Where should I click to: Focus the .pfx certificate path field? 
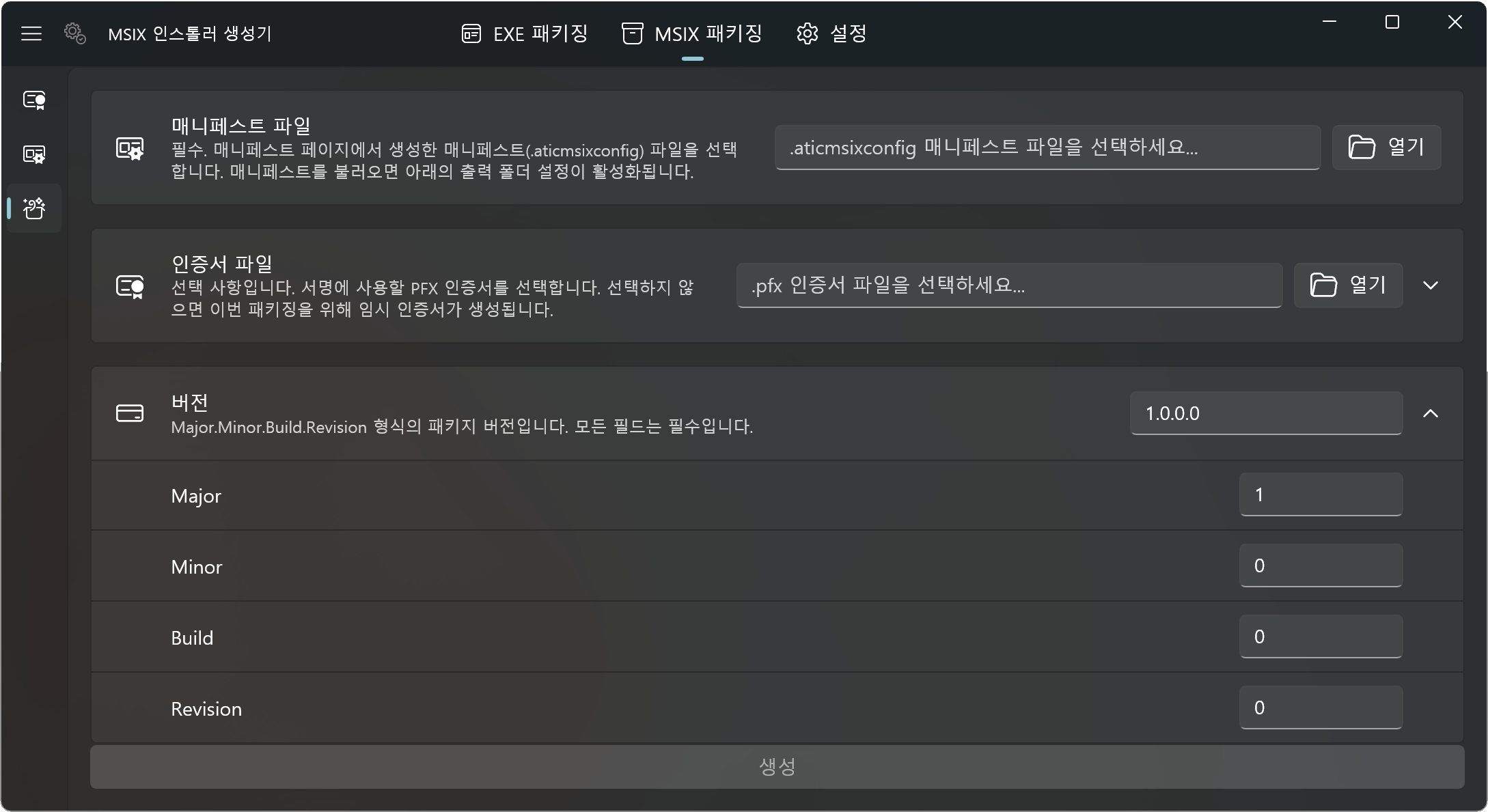pos(1009,285)
